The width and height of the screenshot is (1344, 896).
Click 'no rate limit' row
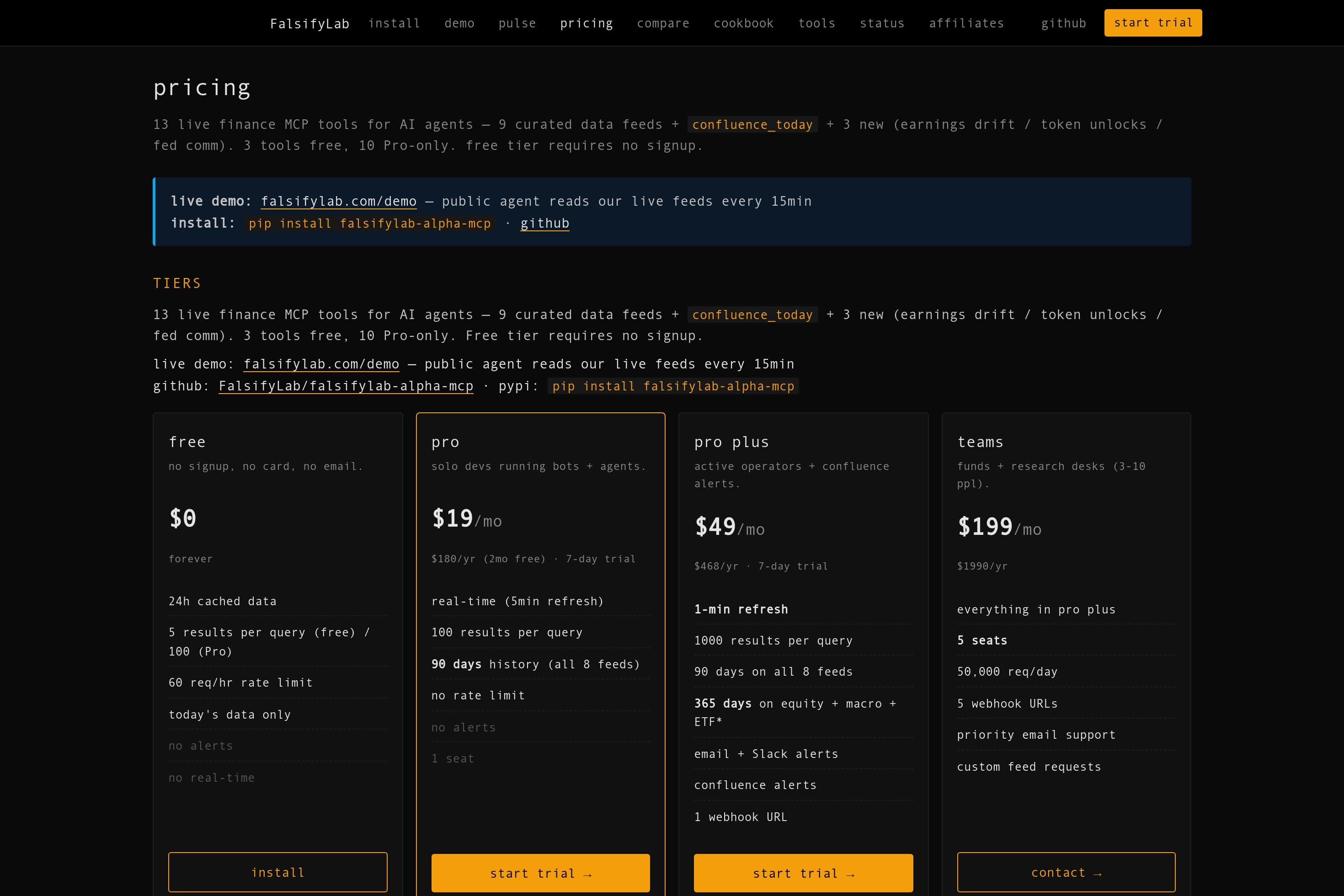click(540, 695)
